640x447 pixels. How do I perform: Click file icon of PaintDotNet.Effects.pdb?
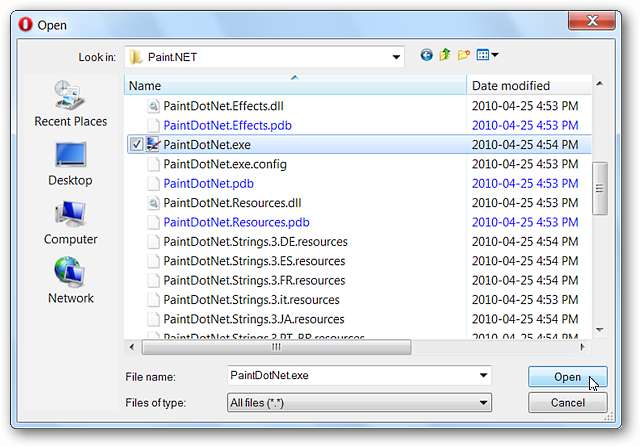click(x=153, y=125)
